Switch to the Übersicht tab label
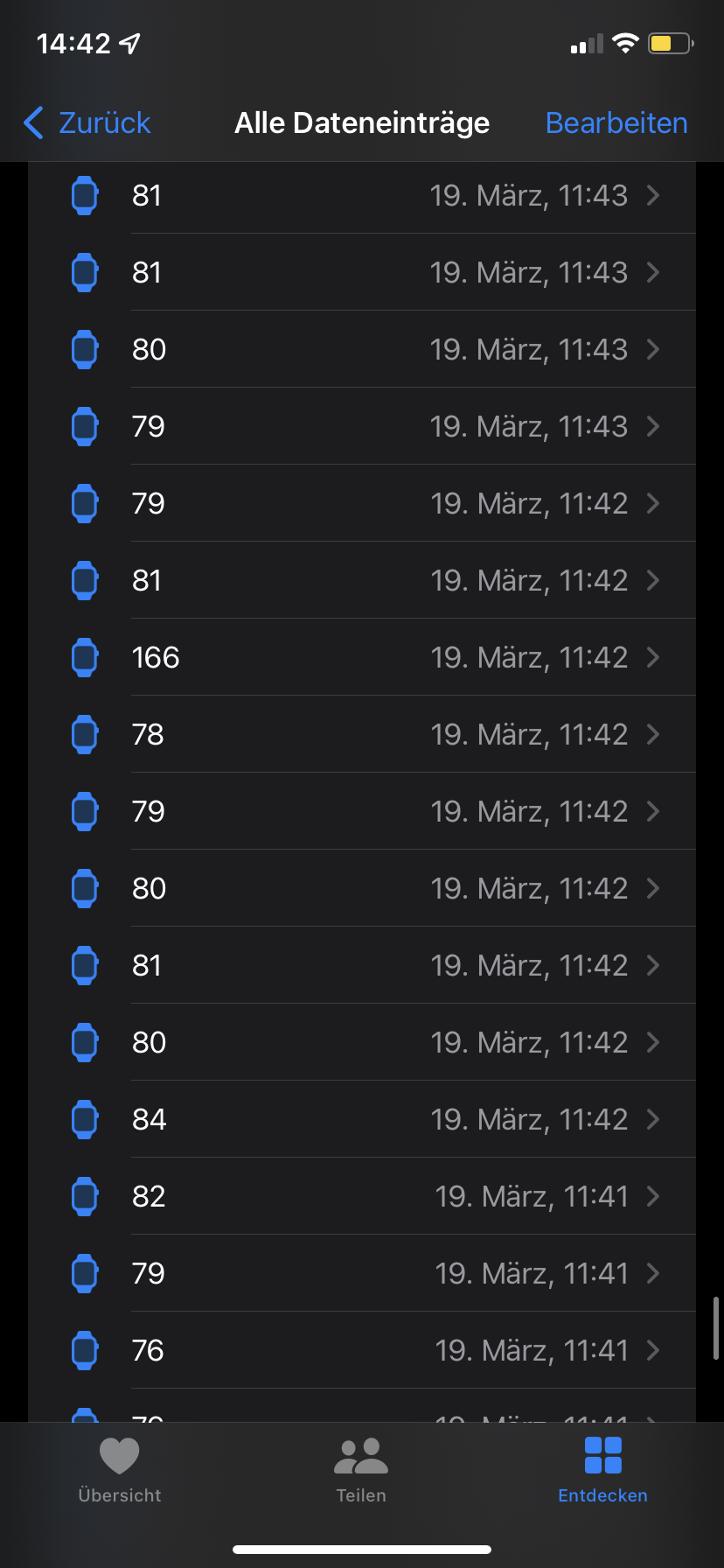The width and height of the screenshot is (724, 1568). click(120, 1495)
